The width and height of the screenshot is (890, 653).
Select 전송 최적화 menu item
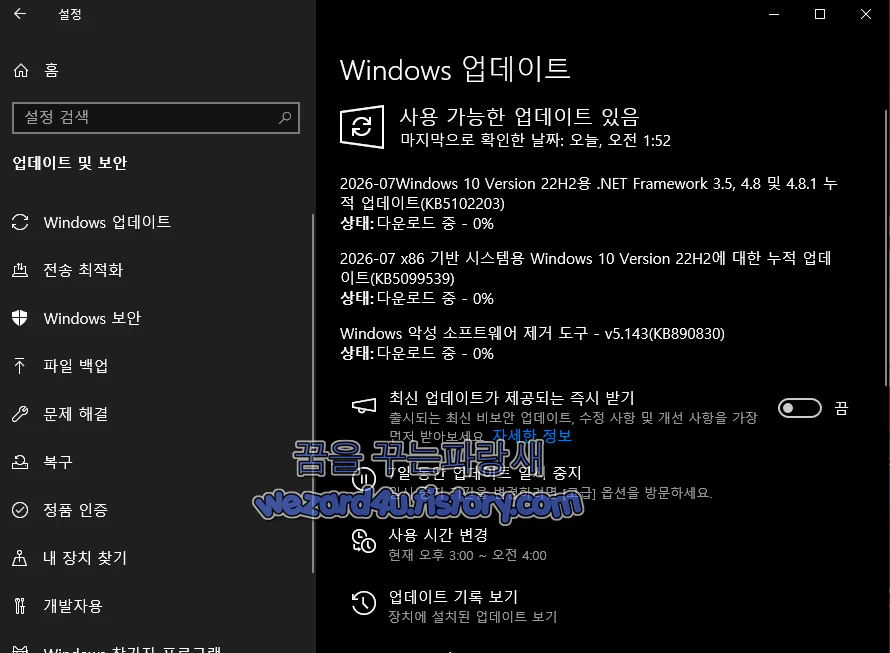coord(156,270)
